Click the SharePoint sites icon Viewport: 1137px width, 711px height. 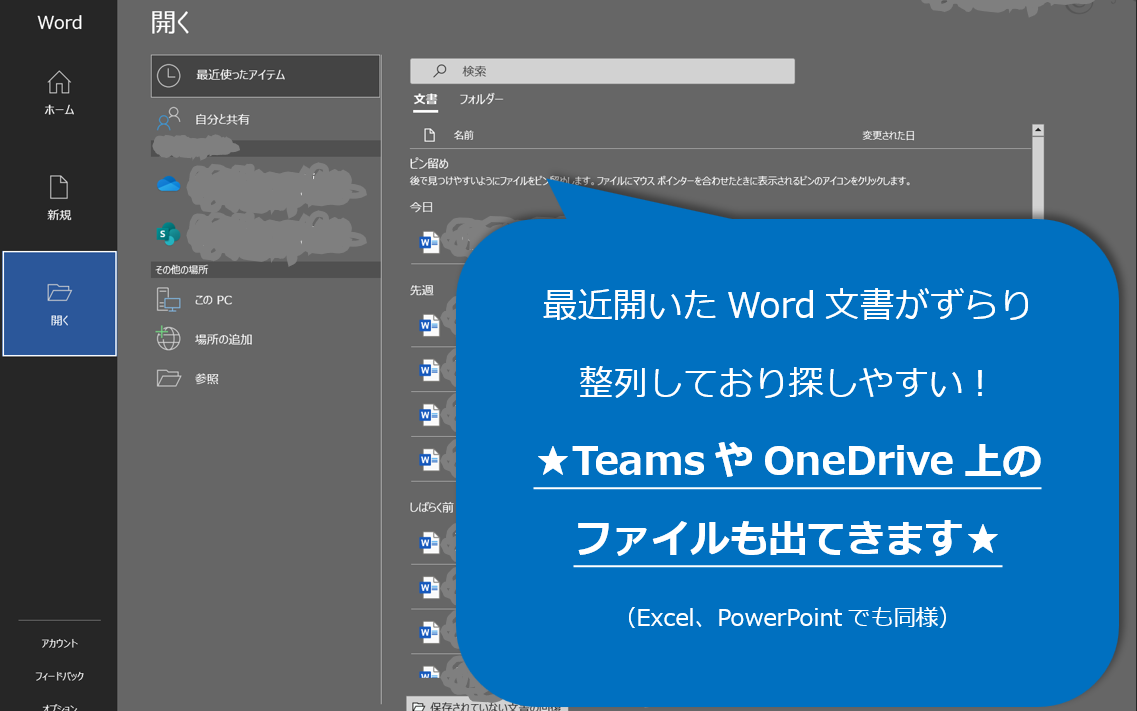tap(168, 233)
